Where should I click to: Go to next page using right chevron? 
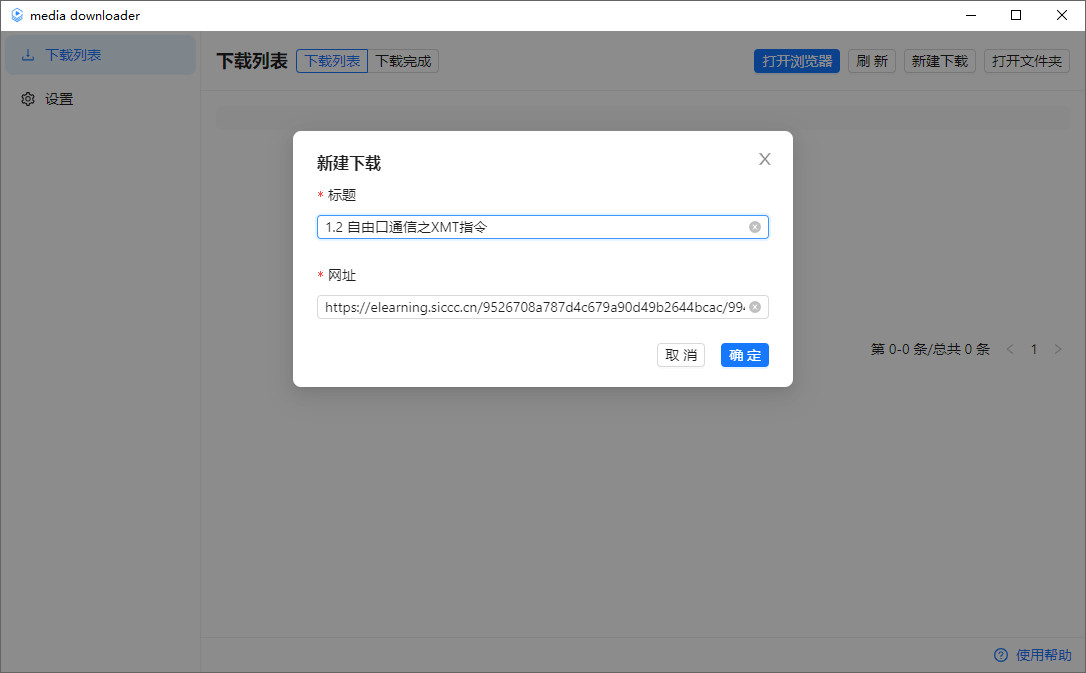coord(1058,349)
